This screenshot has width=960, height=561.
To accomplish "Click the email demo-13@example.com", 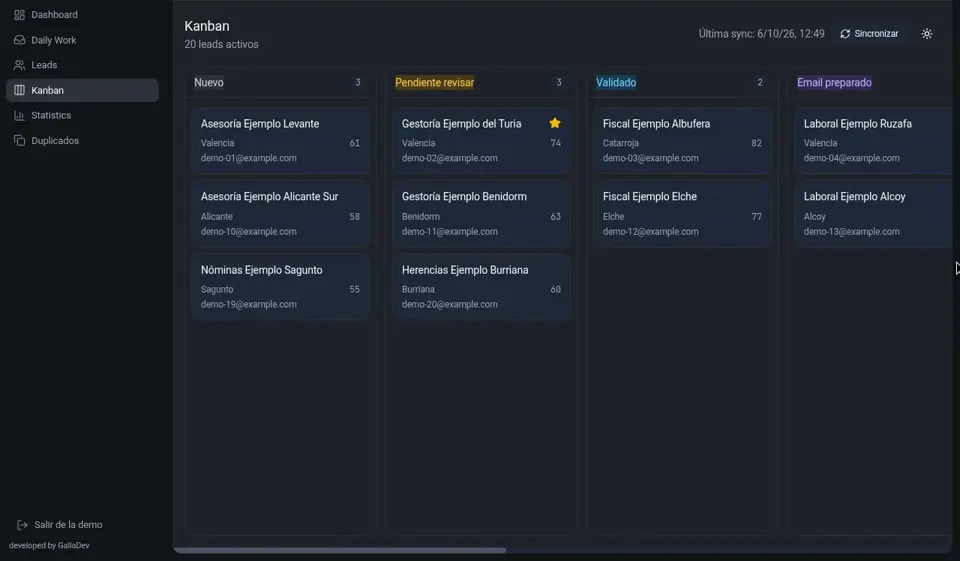I will click(852, 232).
